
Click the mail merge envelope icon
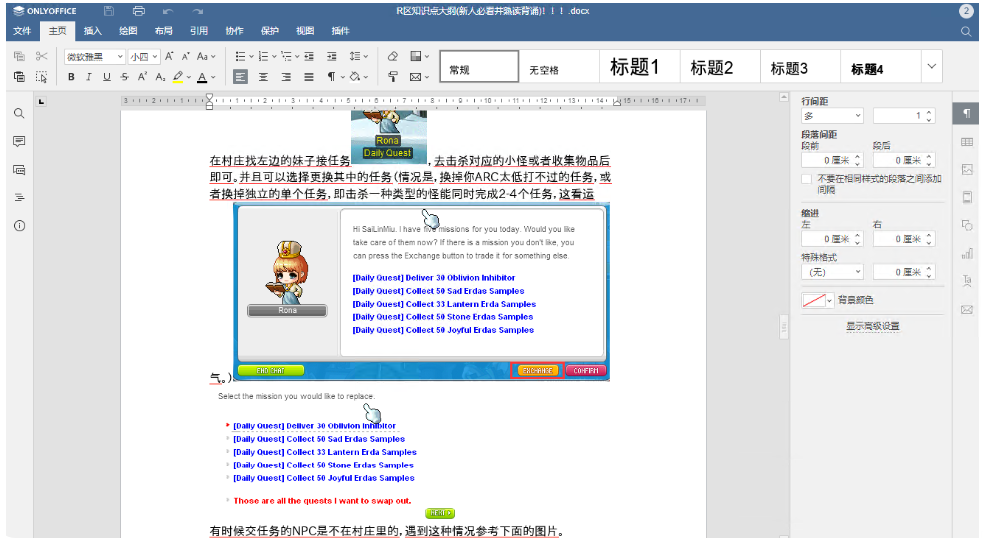point(416,77)
